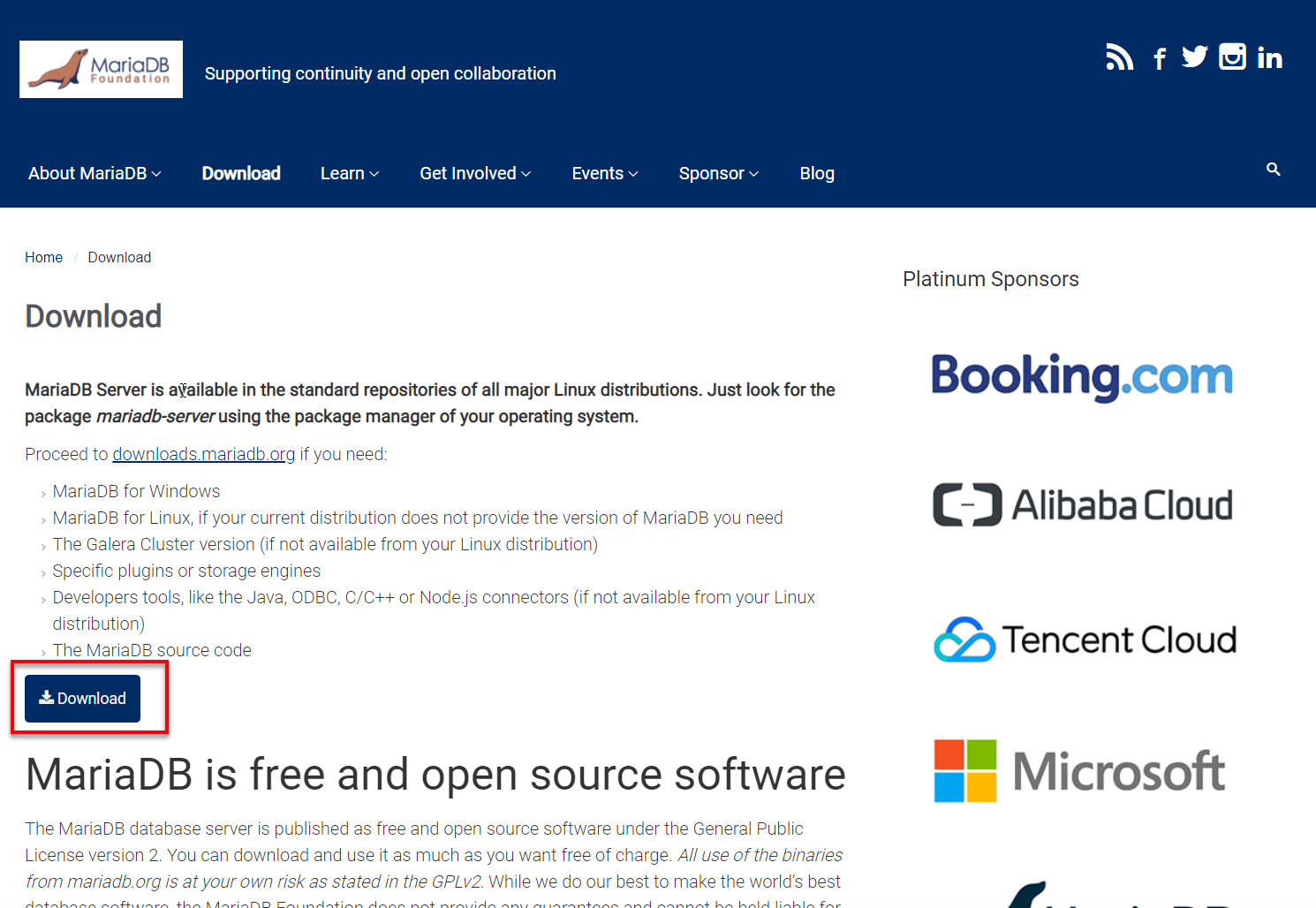Click the blue Download button
Screen dimensions: 1316x908
(x=82, y=699)
